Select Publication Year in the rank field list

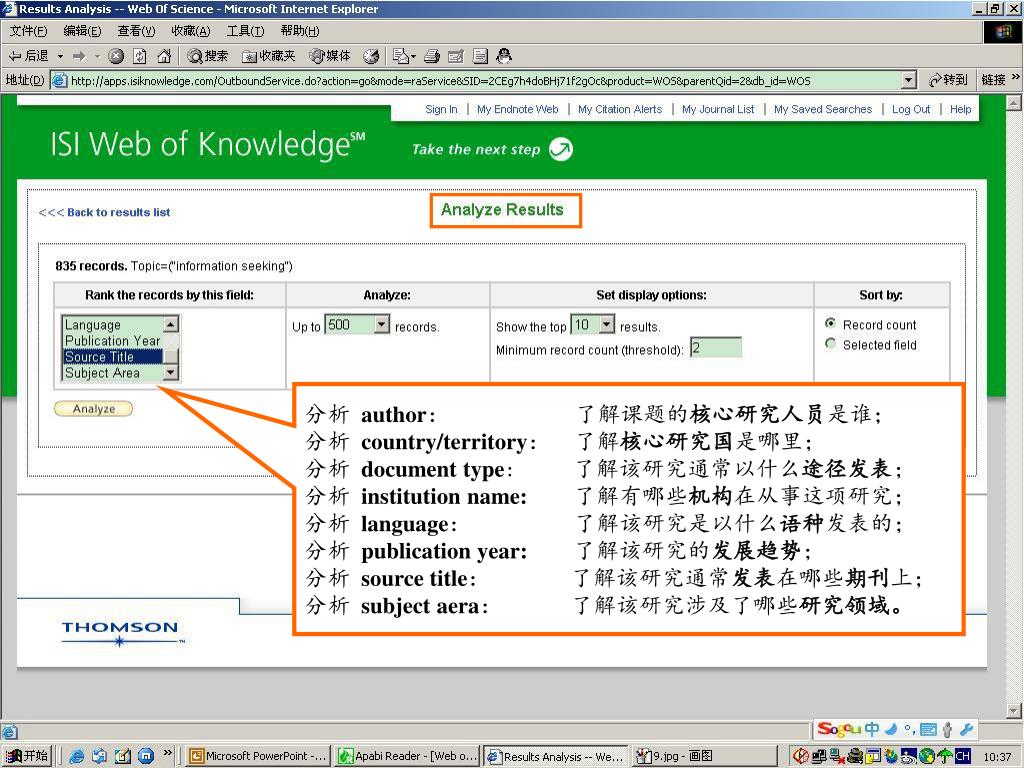tap(112, 340)
